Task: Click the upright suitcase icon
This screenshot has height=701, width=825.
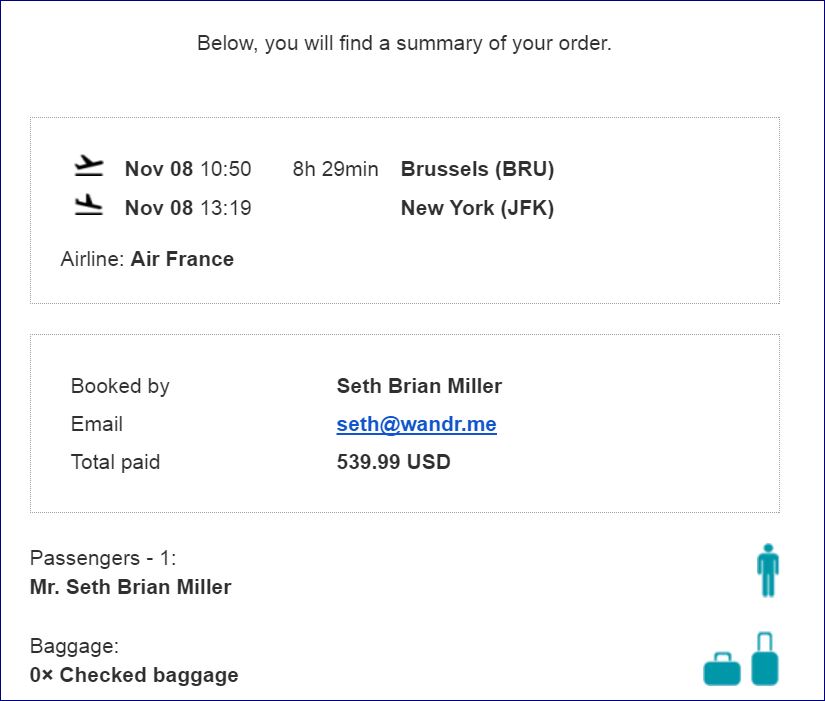Action: point(765,659)
